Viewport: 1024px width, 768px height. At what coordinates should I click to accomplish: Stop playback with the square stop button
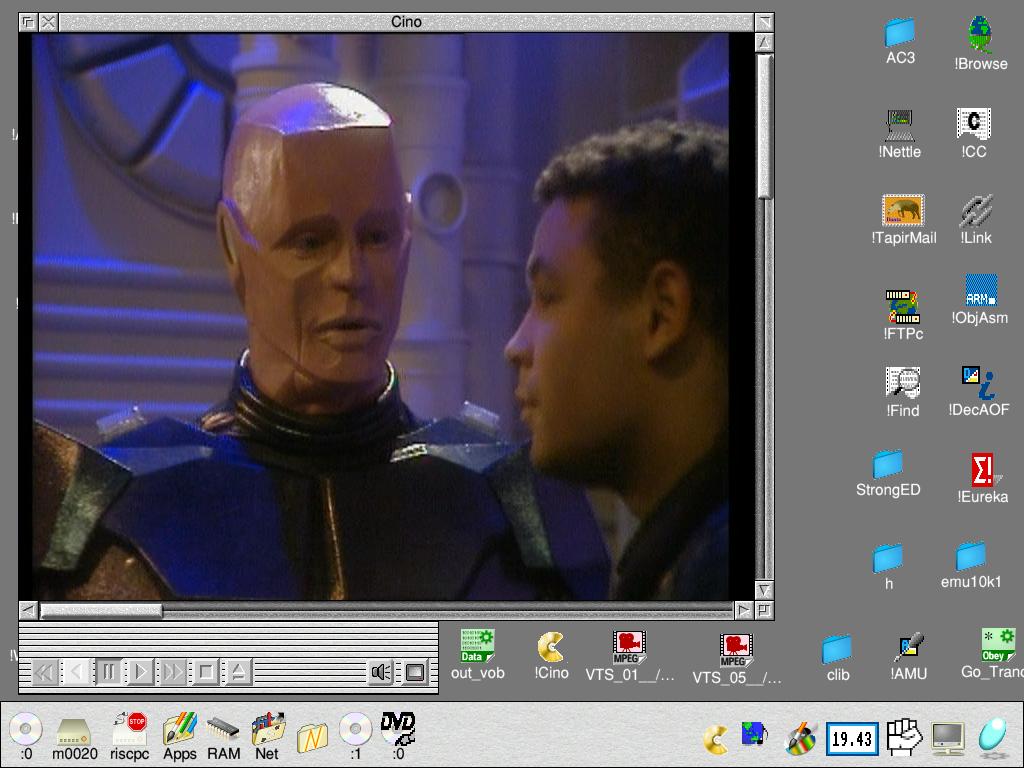point(206,671)
